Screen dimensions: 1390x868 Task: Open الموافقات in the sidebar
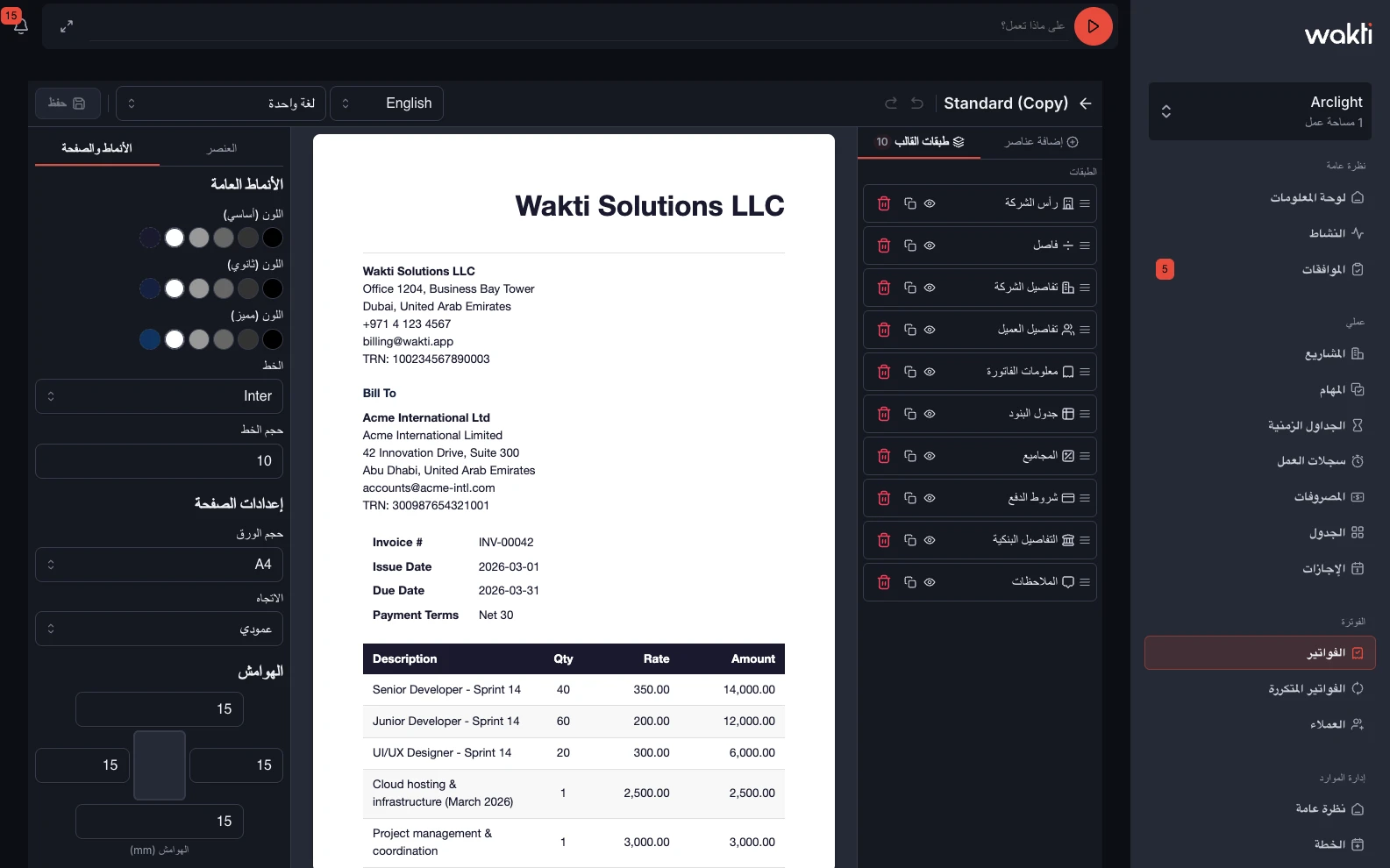click(x=1260, y=269)
